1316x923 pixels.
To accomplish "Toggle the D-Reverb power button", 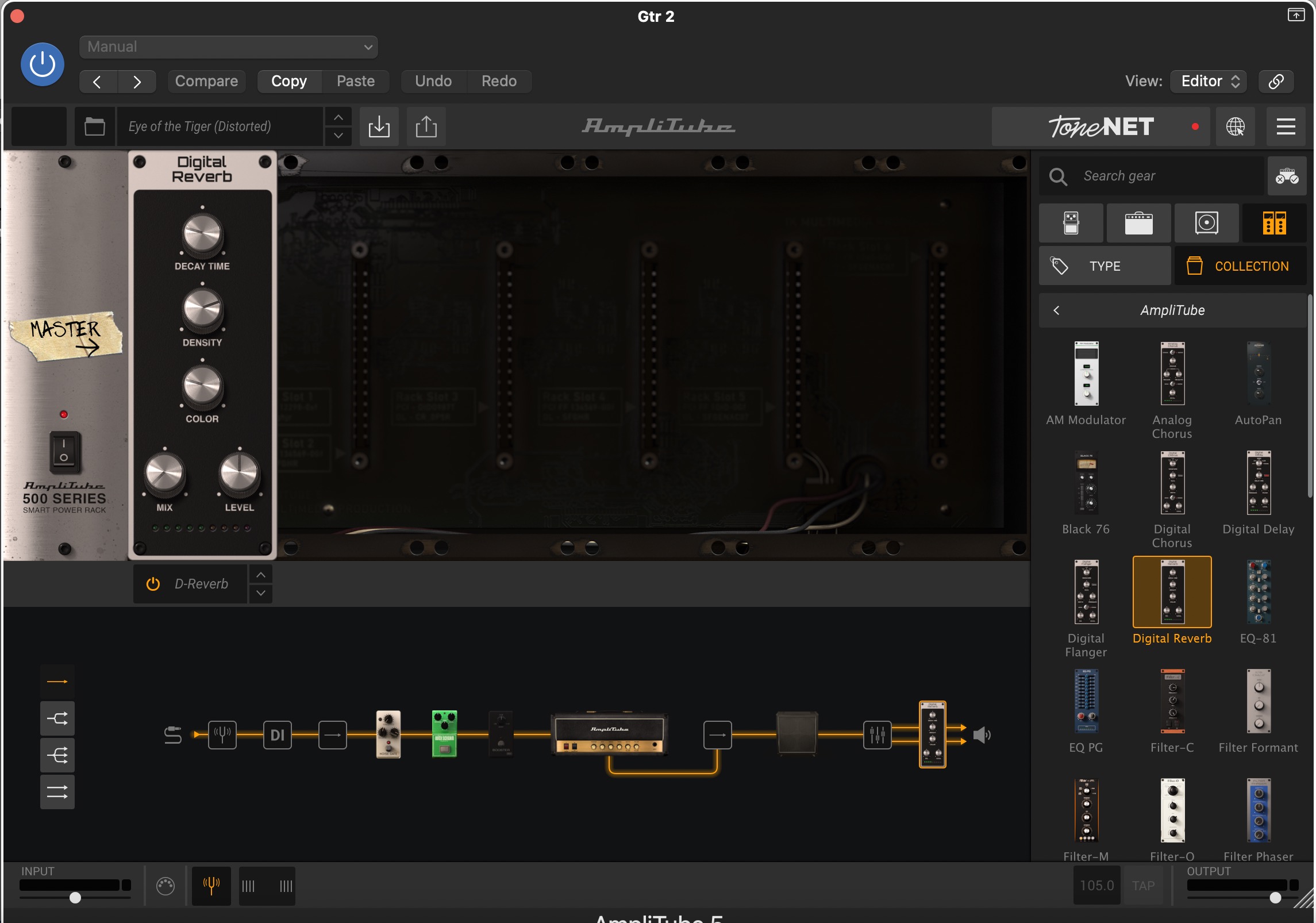I will click(153, 584).
